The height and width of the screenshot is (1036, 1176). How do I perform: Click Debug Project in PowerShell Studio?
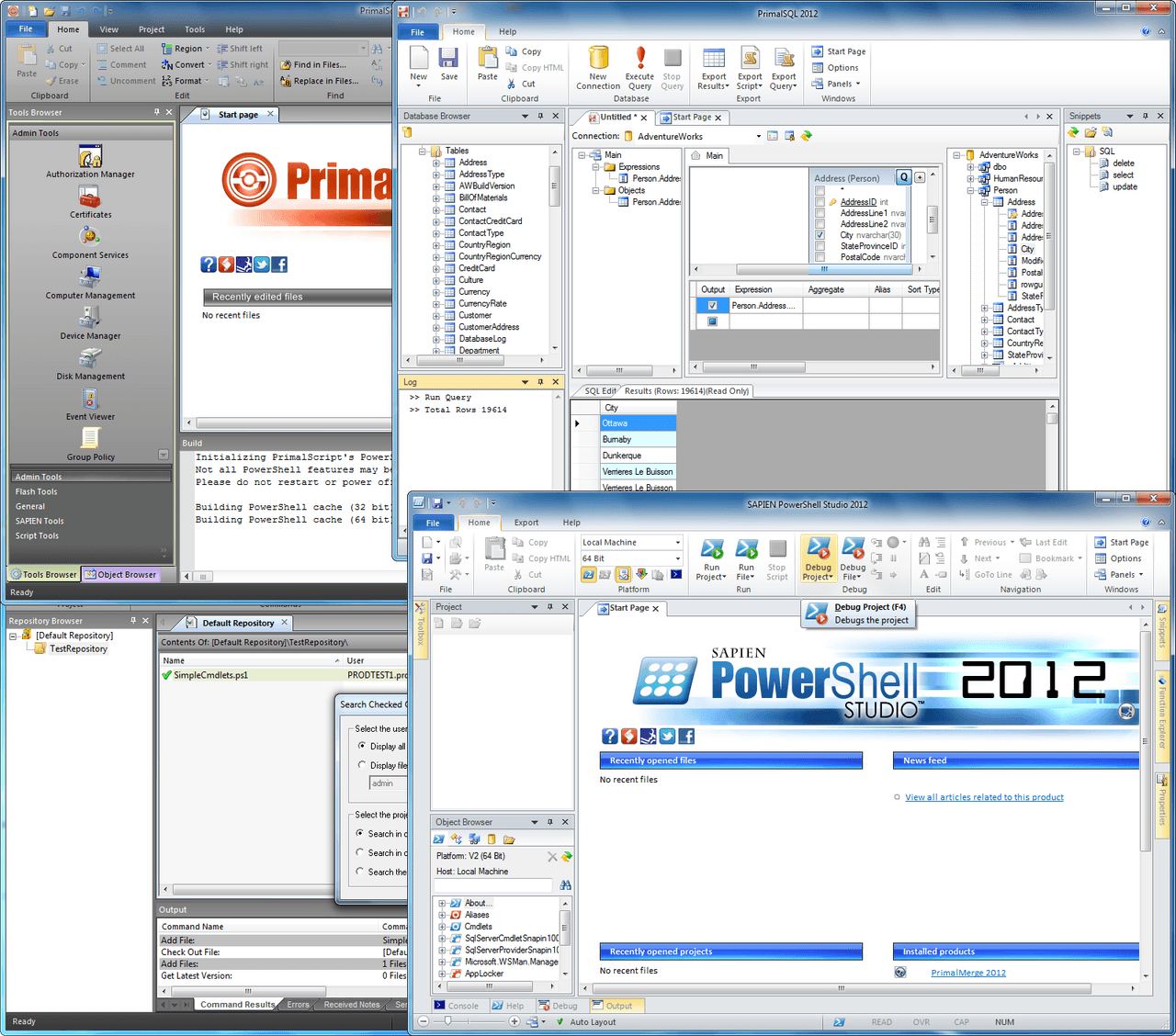[818, 559]
